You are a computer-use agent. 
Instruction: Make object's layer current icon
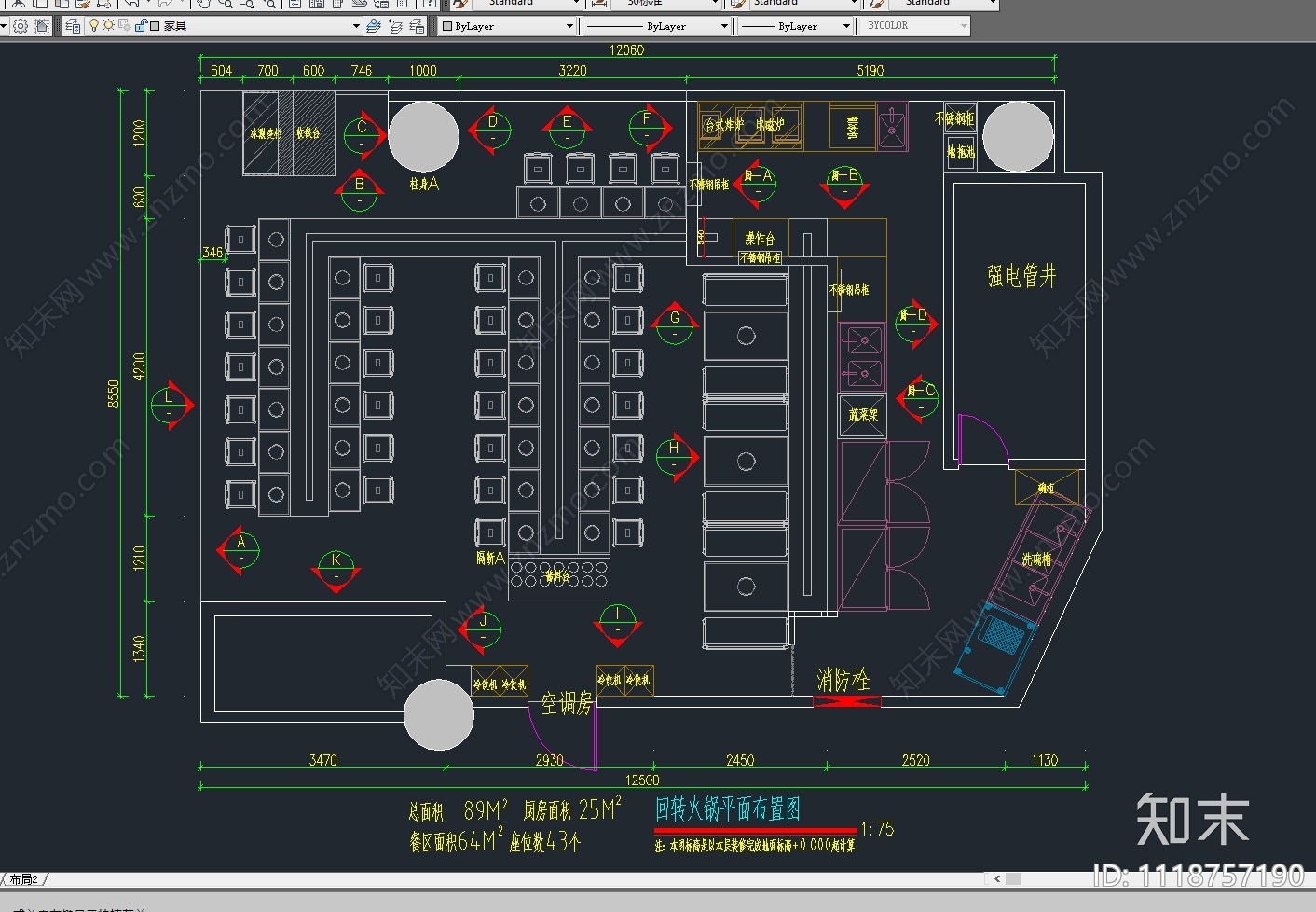click(374, 26)
